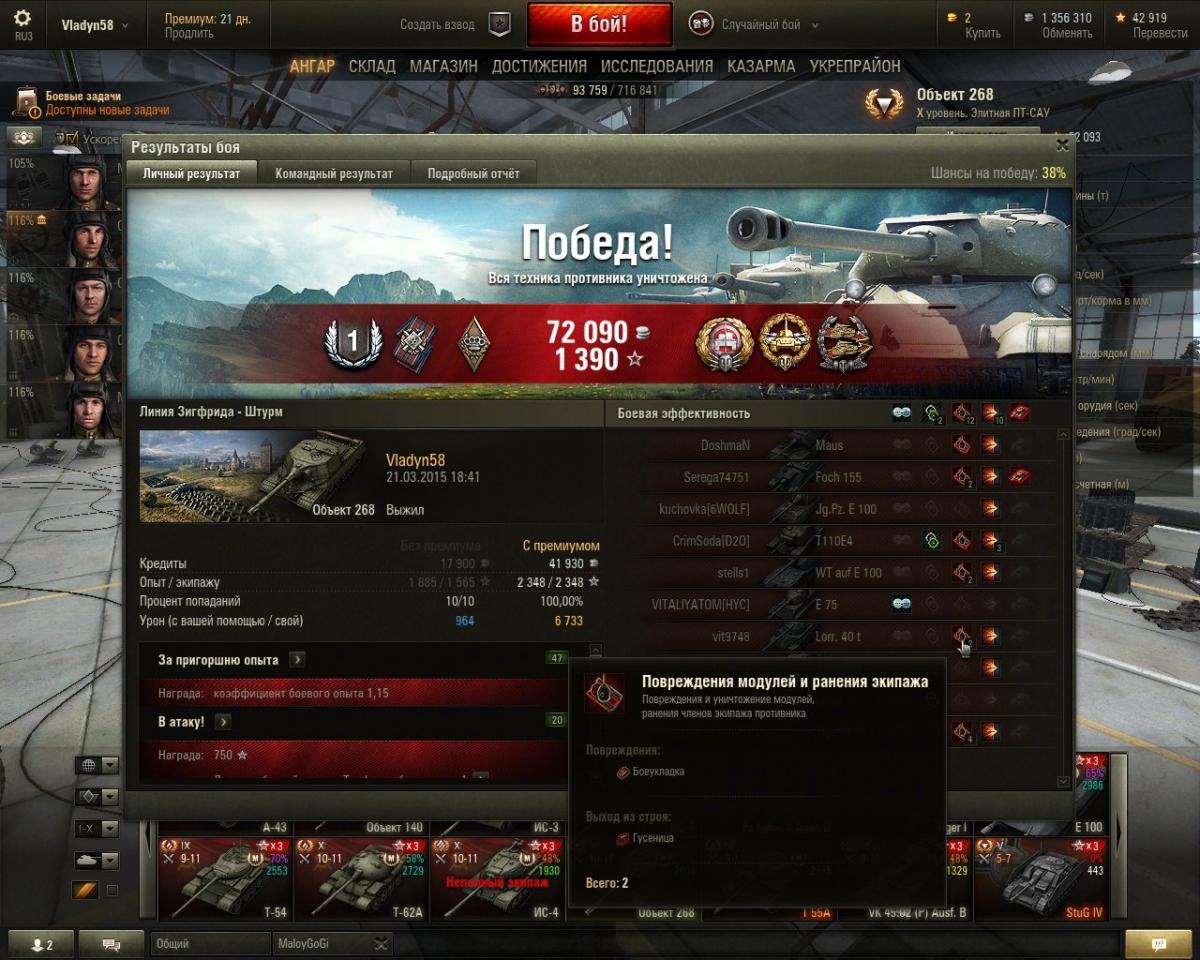The image size is (1200, 960).
Task: Toggle the checkbox next to orange filter
Action: (x=112, y=891)
